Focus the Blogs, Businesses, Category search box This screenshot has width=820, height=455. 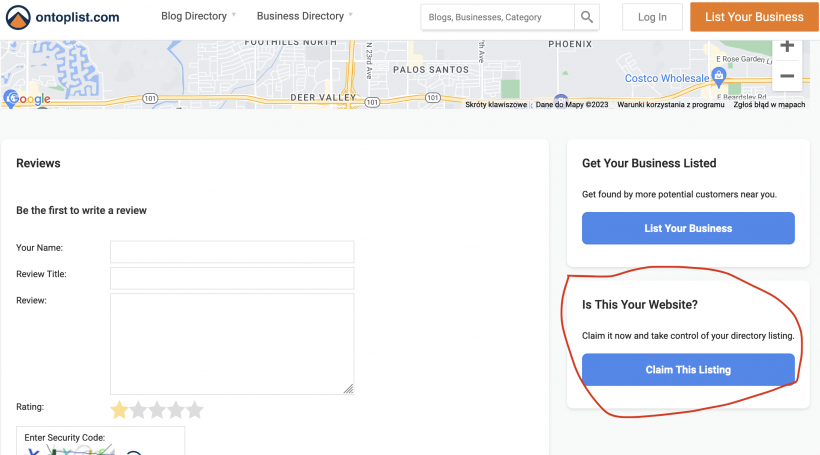pyautogui.click(x=497, y=17)
